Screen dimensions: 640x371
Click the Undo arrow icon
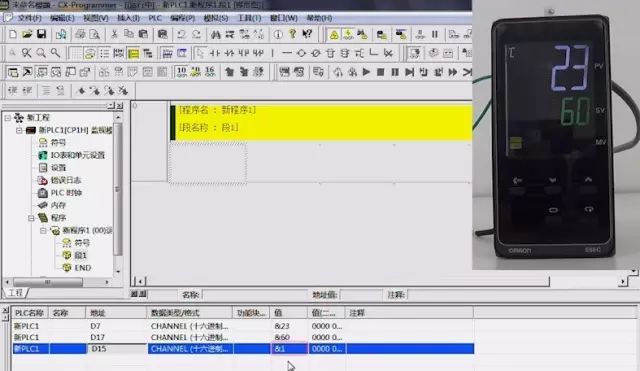(x=181, y=34)
